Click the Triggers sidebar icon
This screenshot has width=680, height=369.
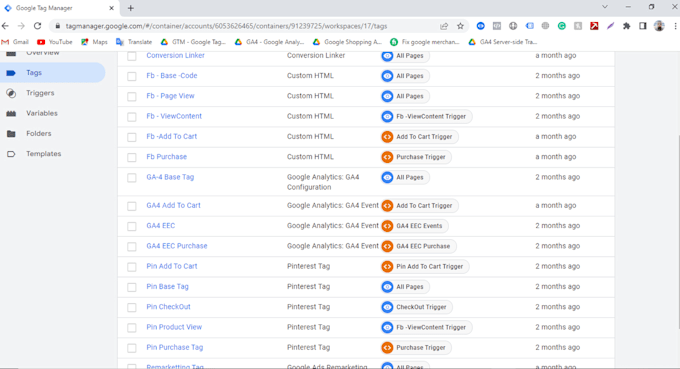point(11,93)
